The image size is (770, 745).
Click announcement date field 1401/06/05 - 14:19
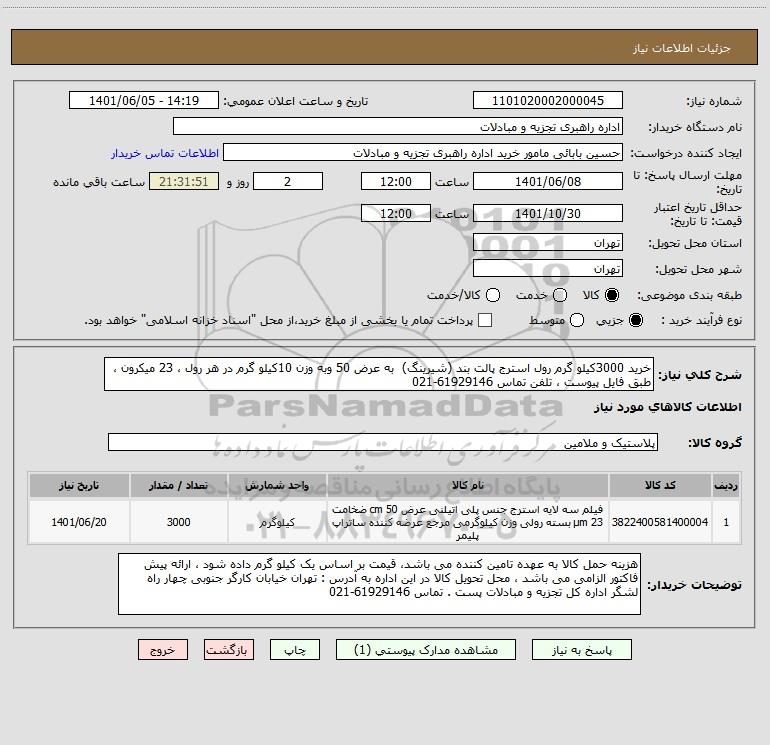tap(144, 100)
